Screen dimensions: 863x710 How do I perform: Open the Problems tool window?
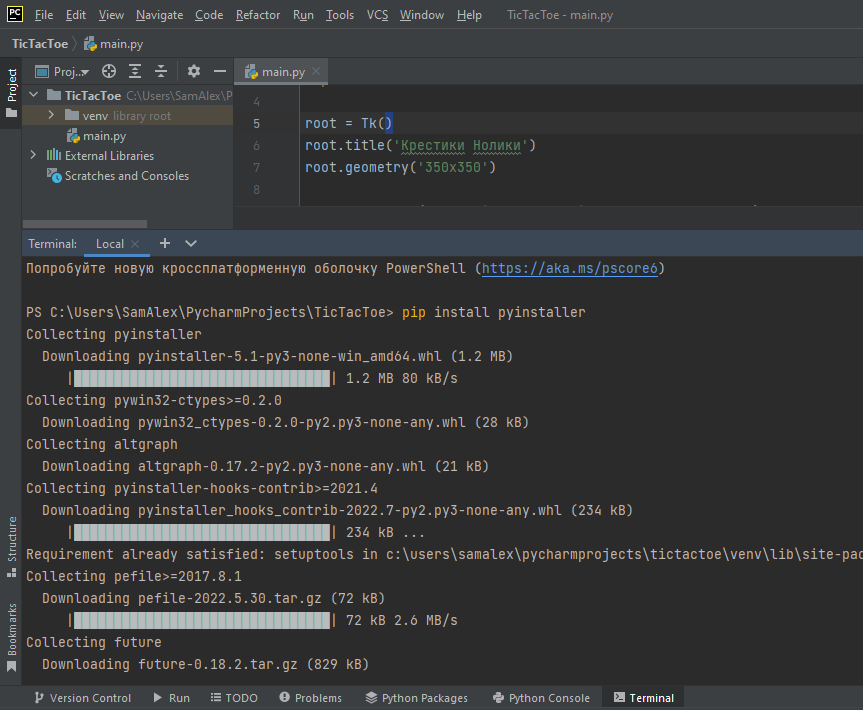tap(310, 698)
